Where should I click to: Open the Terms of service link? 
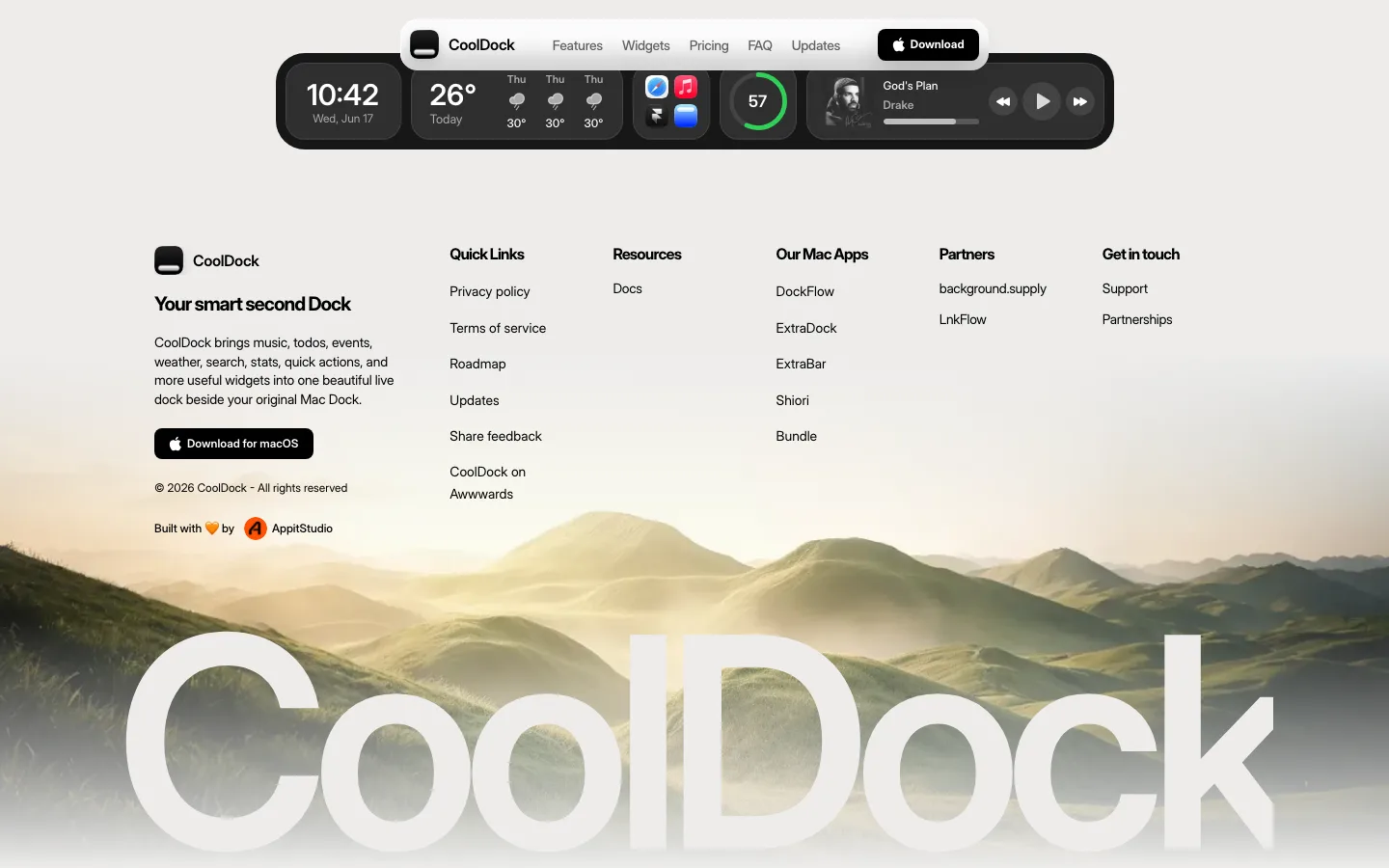coord(498,328)
